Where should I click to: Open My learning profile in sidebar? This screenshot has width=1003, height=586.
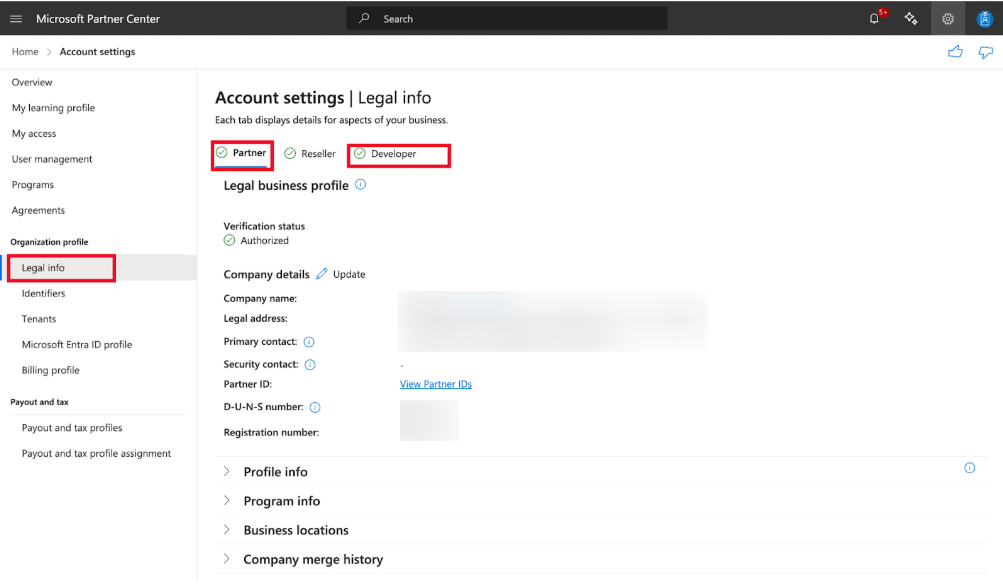click(53, 108)
